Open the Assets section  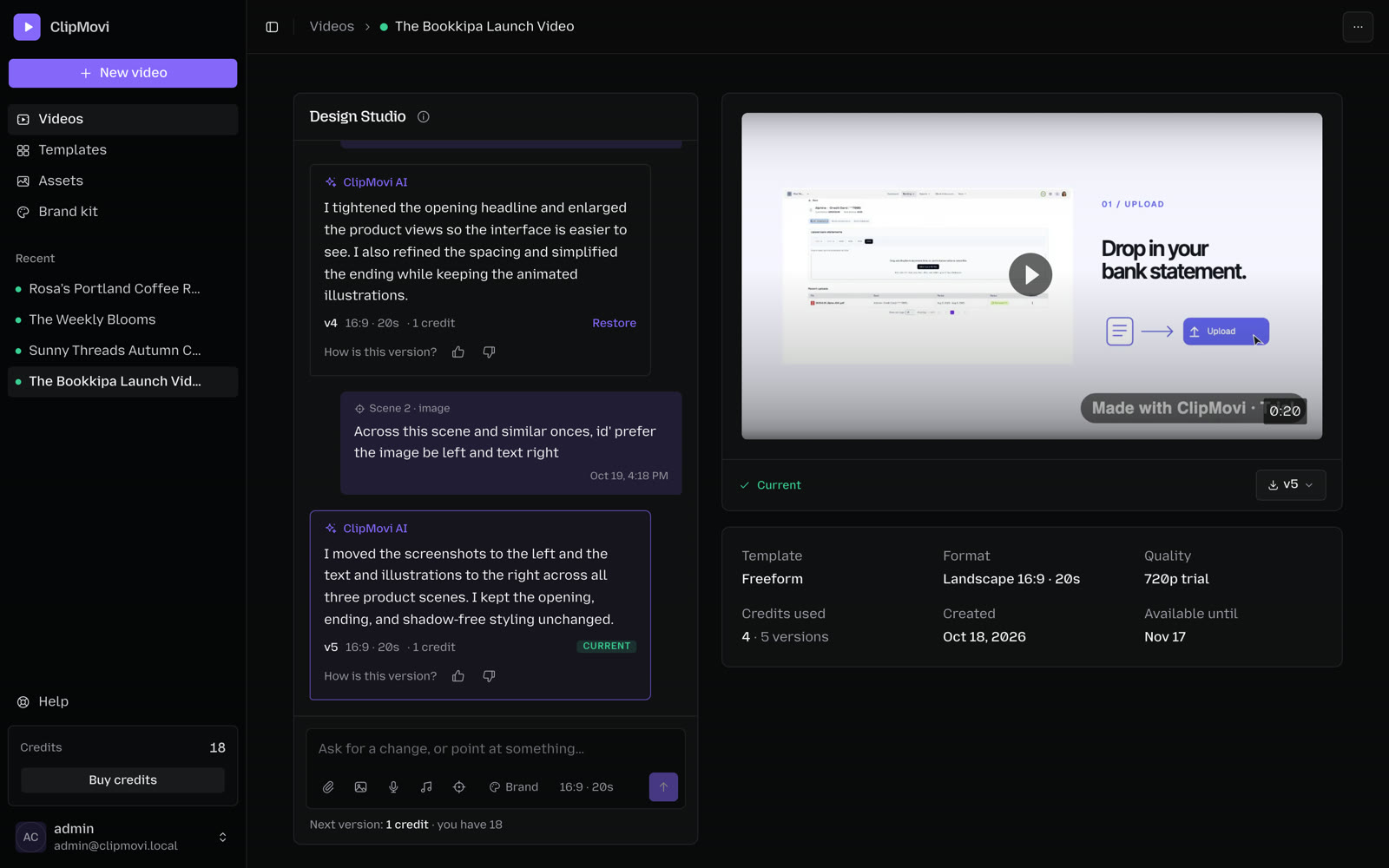[x=122, y=181]
